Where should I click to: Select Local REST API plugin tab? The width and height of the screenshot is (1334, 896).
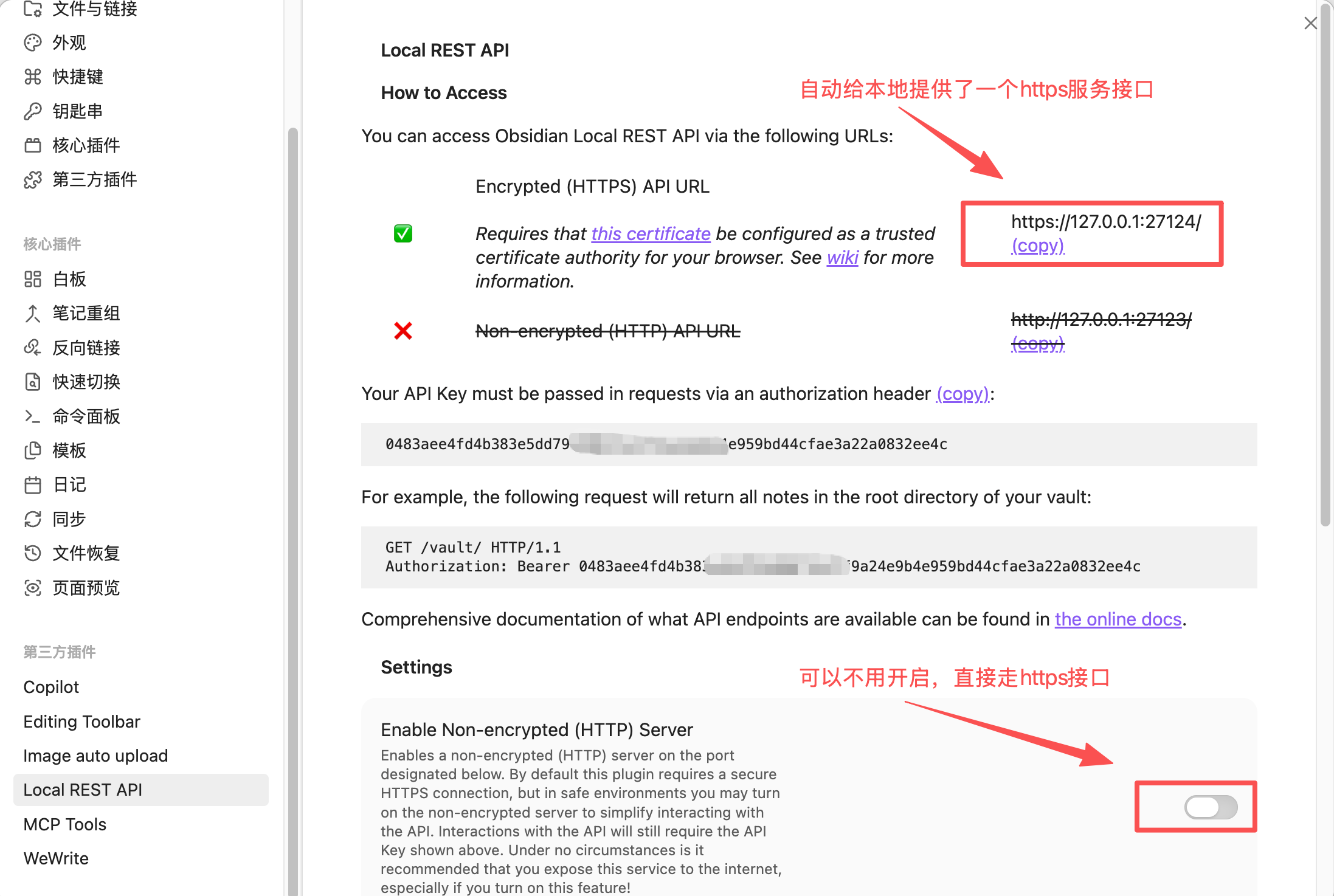(x=141, y=790)
